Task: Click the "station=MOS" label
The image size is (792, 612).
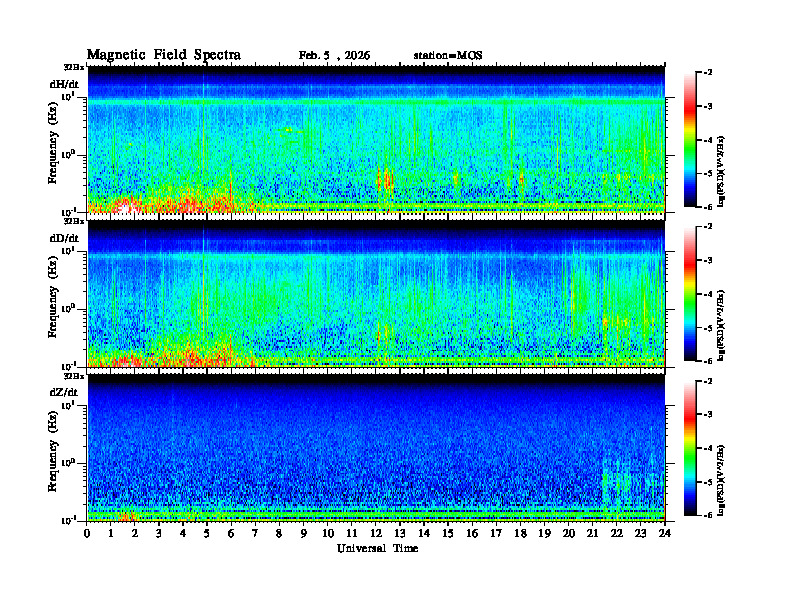Action: tap(448, 56)
